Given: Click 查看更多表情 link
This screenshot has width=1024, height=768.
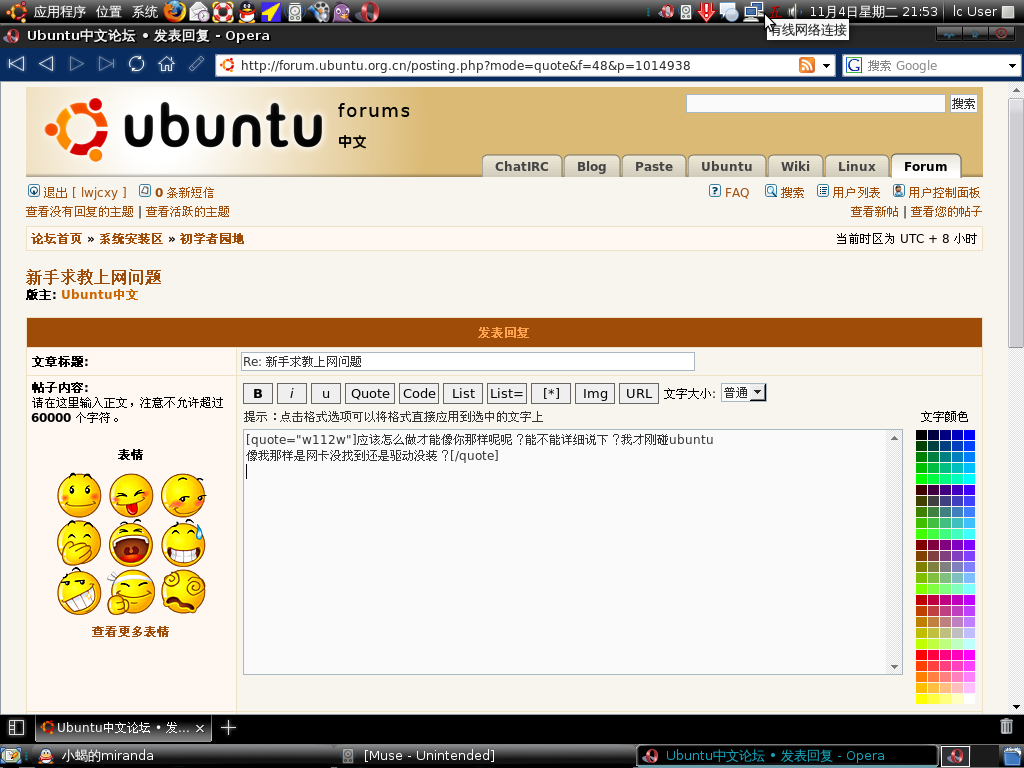Looking at the screenshot, I should click(131, 632).
